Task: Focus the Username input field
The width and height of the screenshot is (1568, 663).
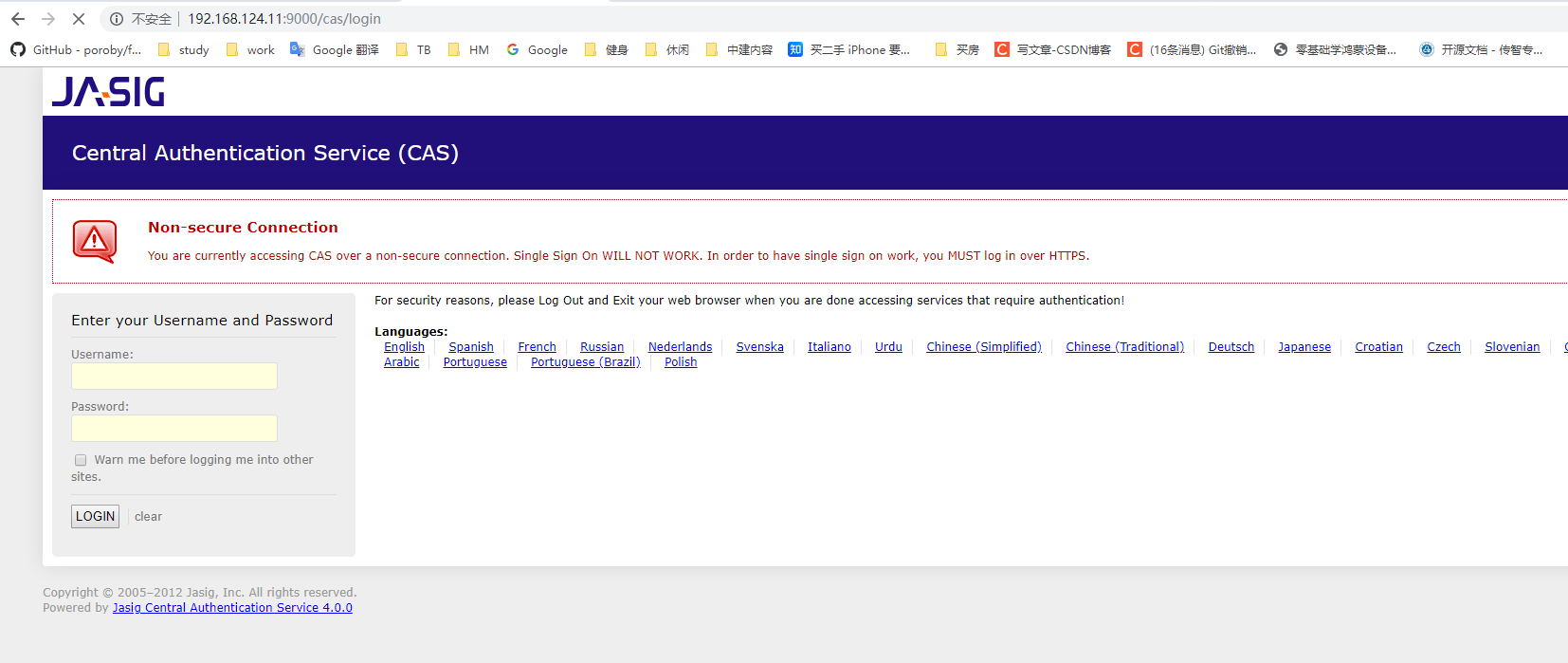Action: tap(174, 376)
